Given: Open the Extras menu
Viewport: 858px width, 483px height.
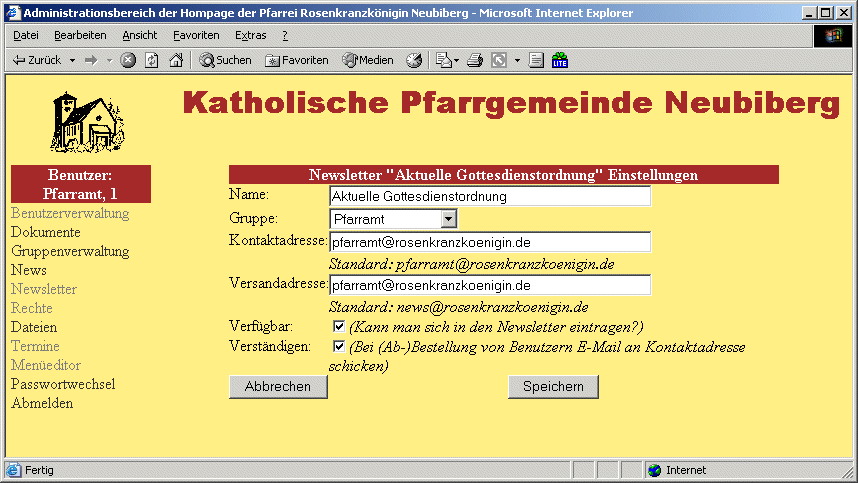Looking at the screenshot, I should point(251,36).
